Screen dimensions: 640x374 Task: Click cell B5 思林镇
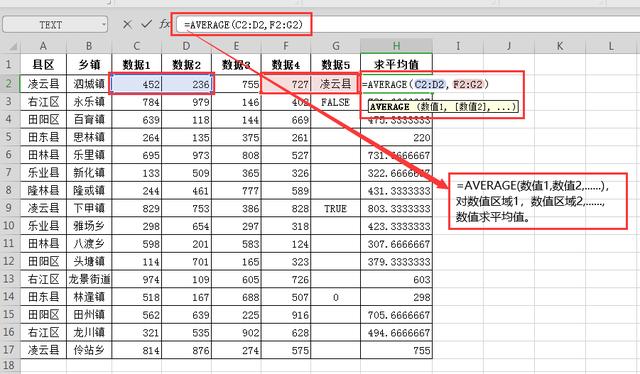(89, 137)
